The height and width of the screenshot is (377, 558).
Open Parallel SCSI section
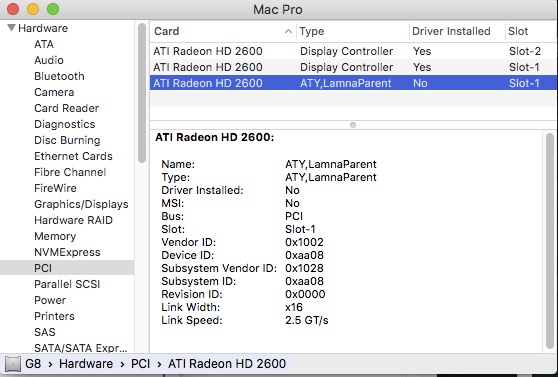(x=67, y=284)
